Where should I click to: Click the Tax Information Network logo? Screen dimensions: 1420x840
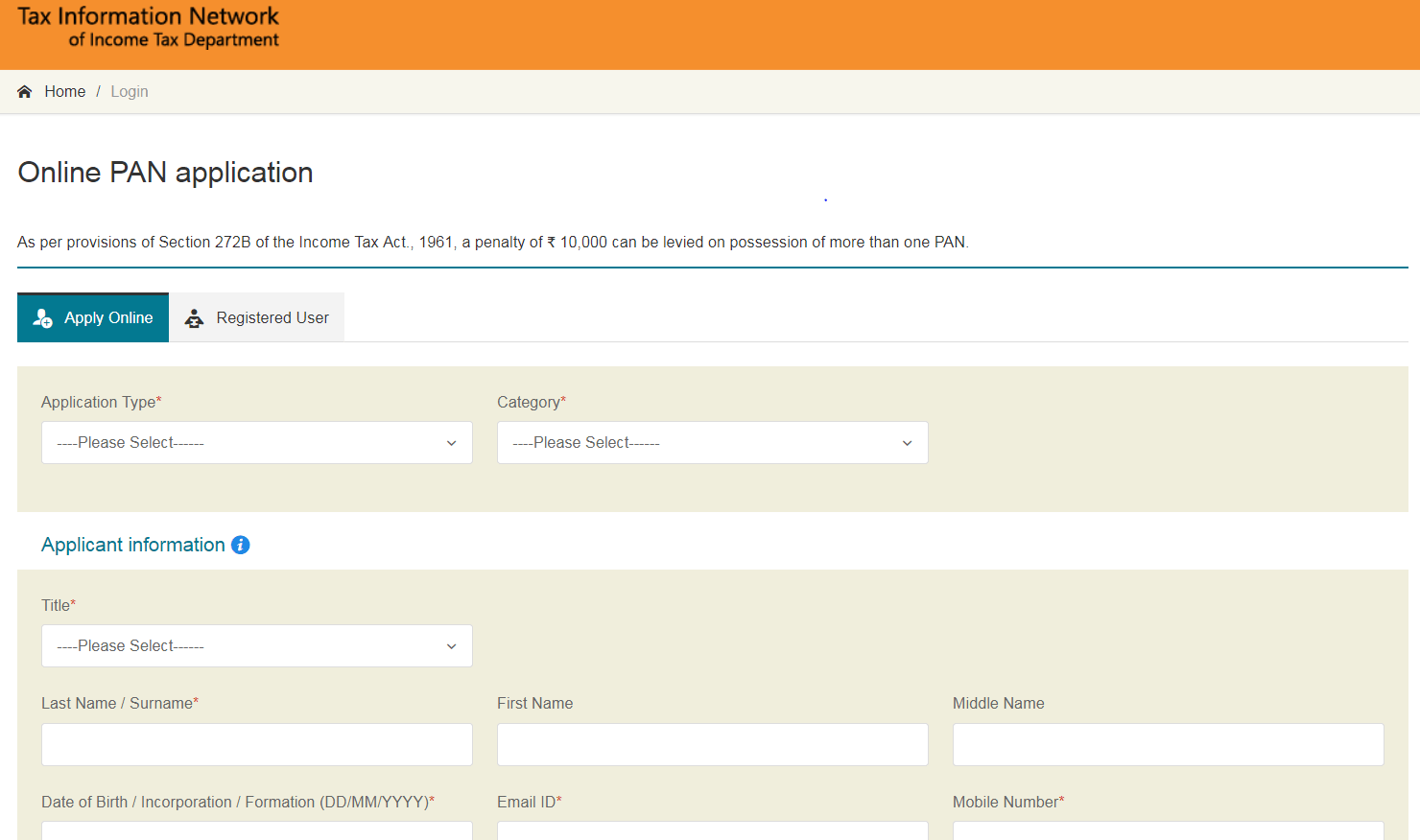click(148, 28)
